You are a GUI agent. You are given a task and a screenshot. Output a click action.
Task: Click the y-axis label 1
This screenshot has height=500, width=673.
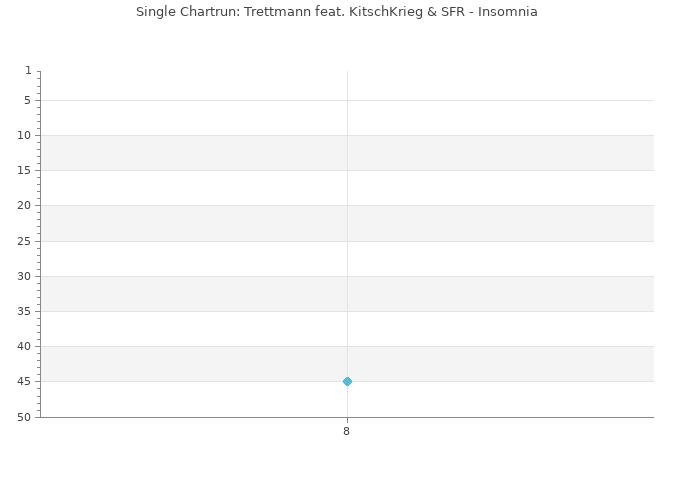28,70
